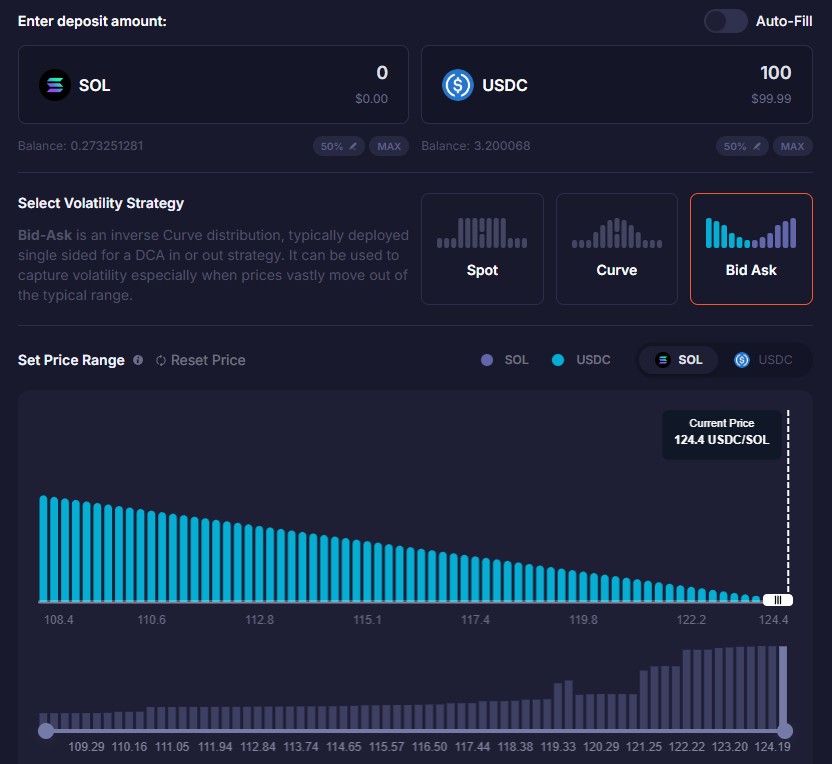Viewport: 832px width, 764px height.
Task: Click the left range slider handle
Action: [x=45, y=731]
